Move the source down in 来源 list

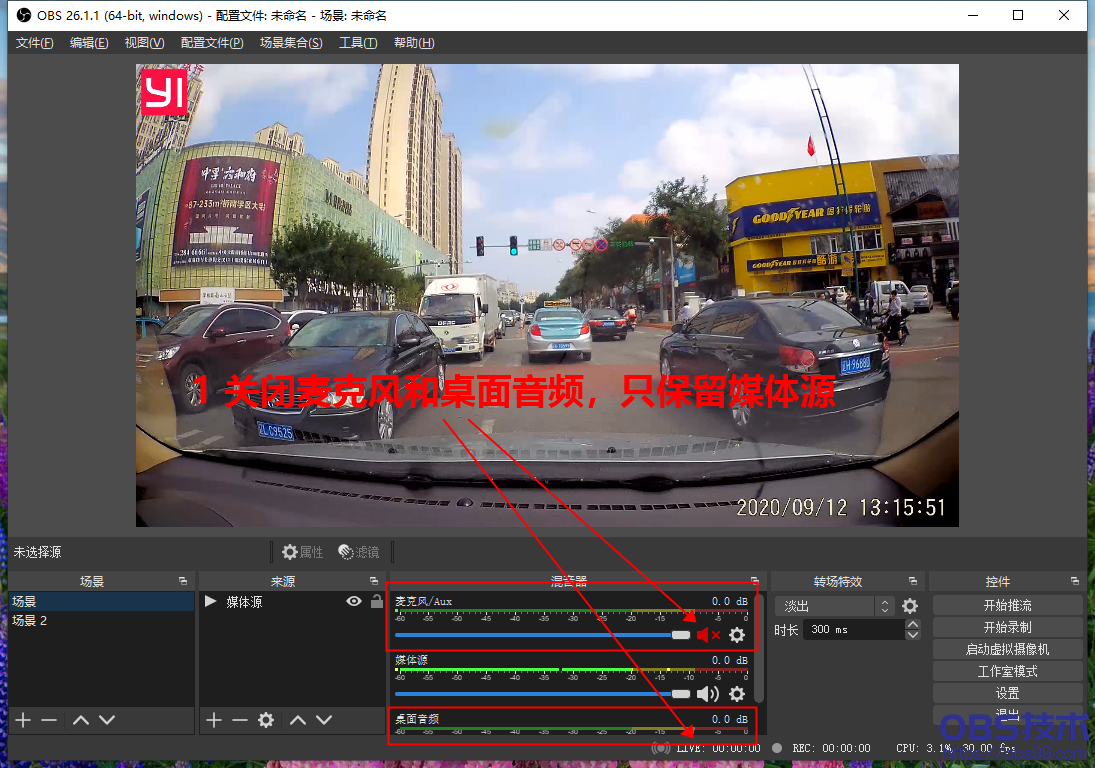[324, 720]
